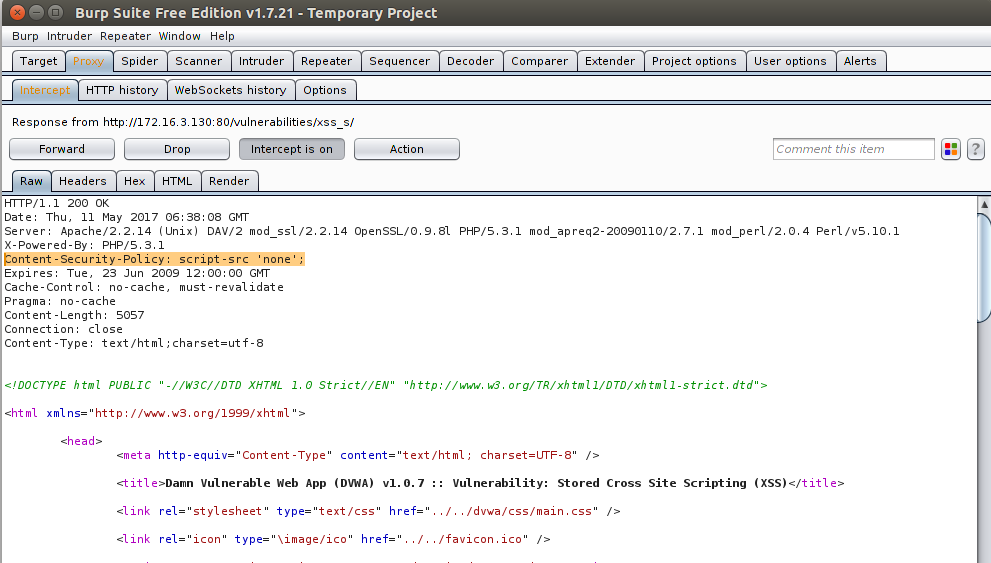Open the help question mark icon
Viewport: 991px width, 563px height.
(x=975, y=149)
